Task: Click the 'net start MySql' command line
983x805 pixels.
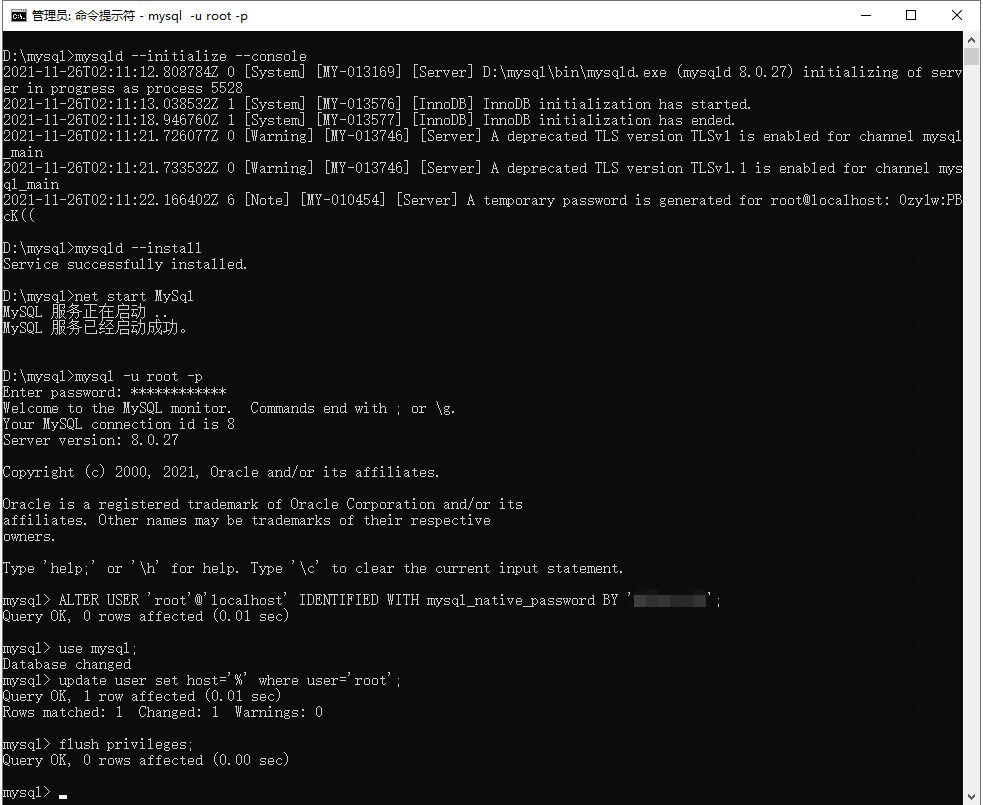Action: 98,297
